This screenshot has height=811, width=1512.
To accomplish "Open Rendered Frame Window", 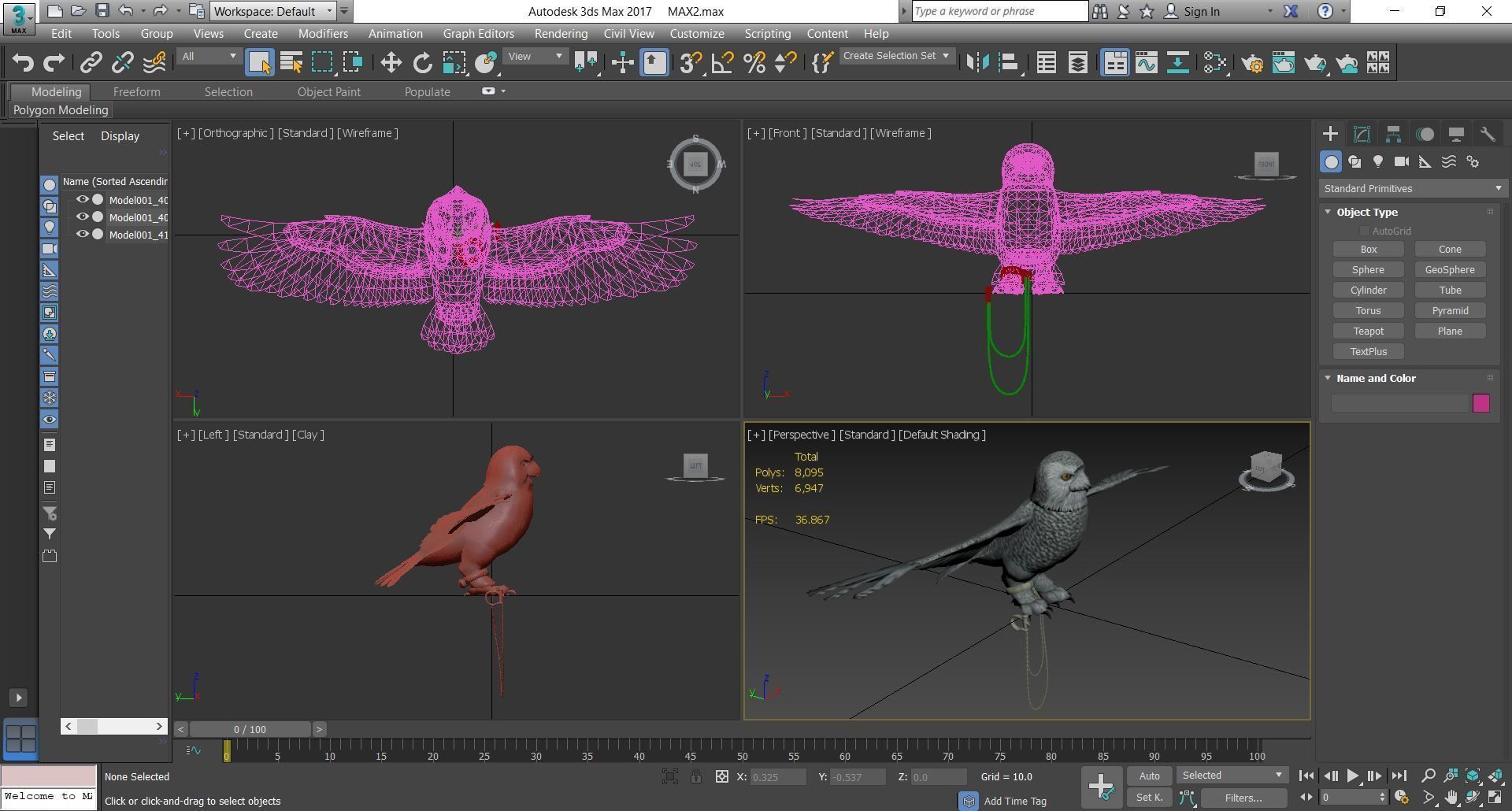I will 1284,62.
